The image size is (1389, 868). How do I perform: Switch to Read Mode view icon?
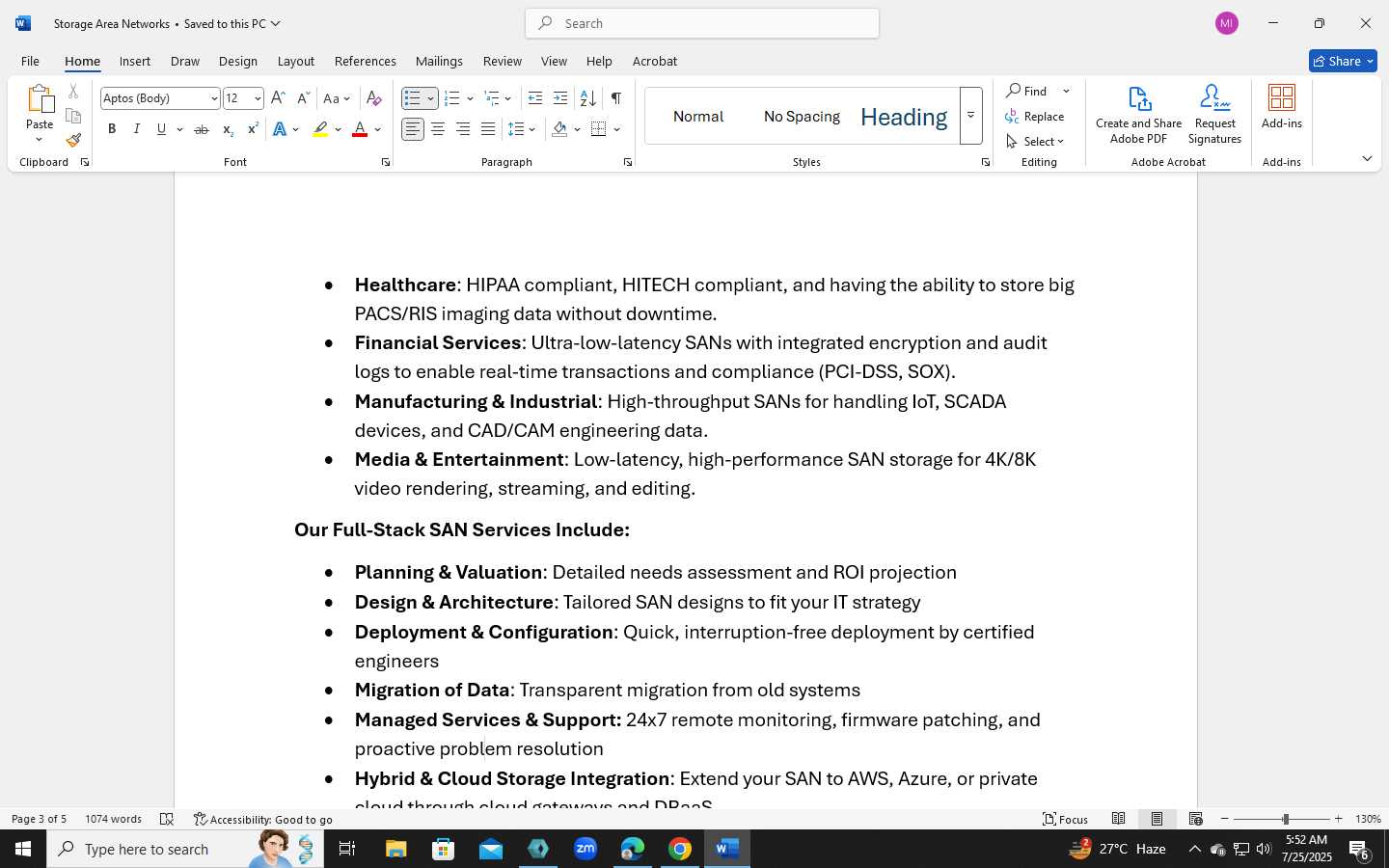pyautogui.click(x=1119, y=819)
